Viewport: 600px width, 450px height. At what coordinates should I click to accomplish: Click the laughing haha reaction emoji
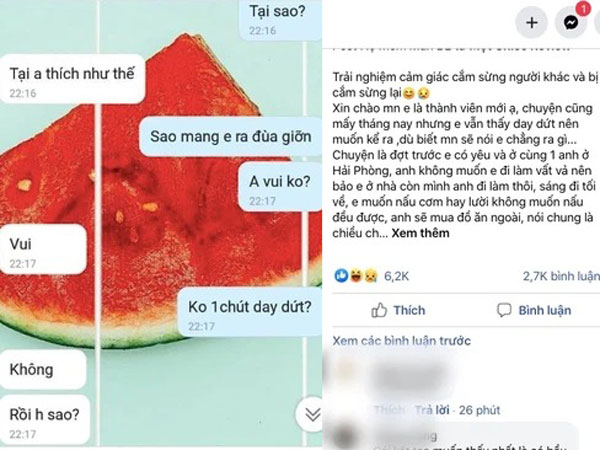[x=356, y=276]
